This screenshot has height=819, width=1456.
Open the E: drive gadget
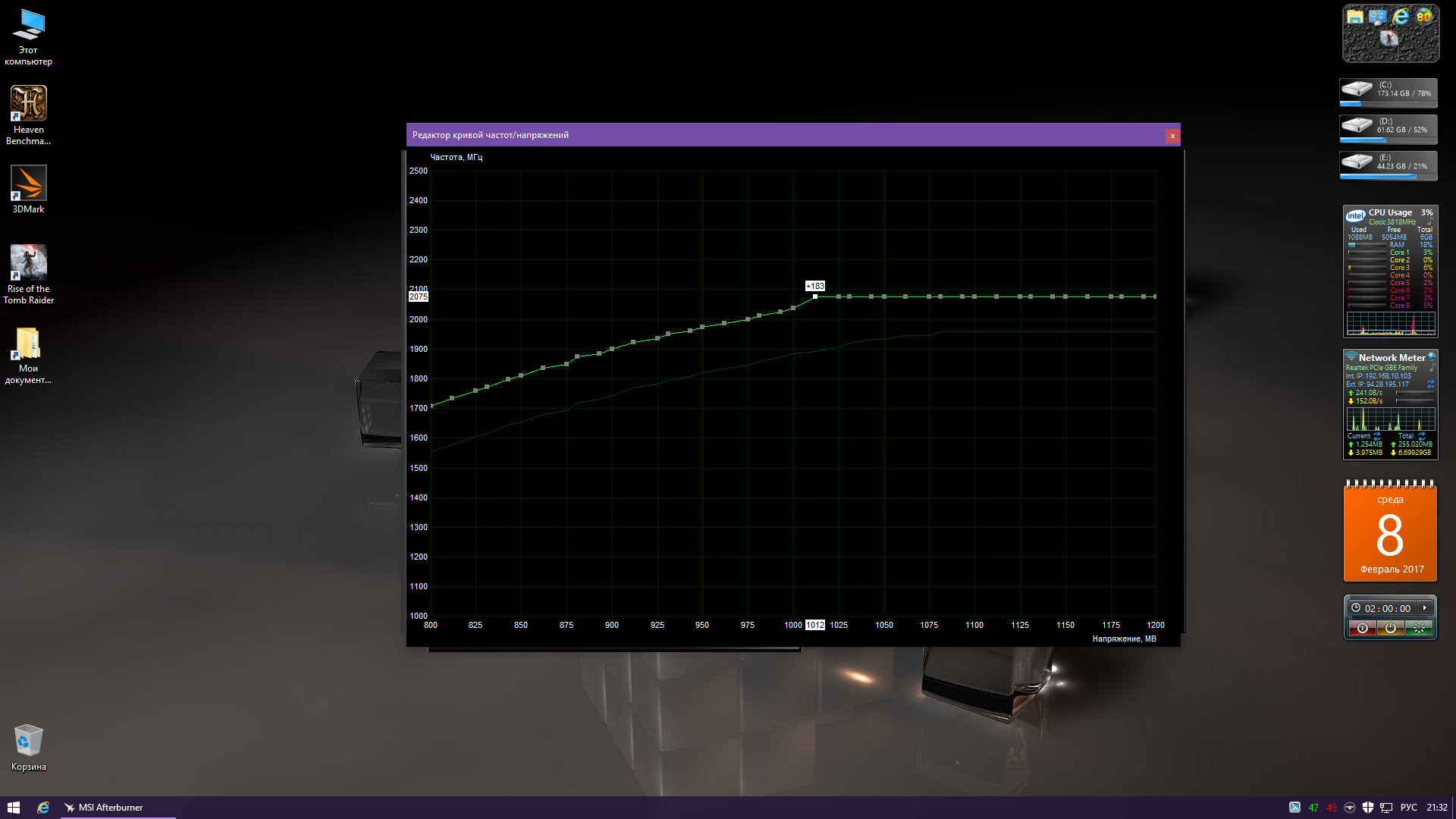[x=1389, y=165]
